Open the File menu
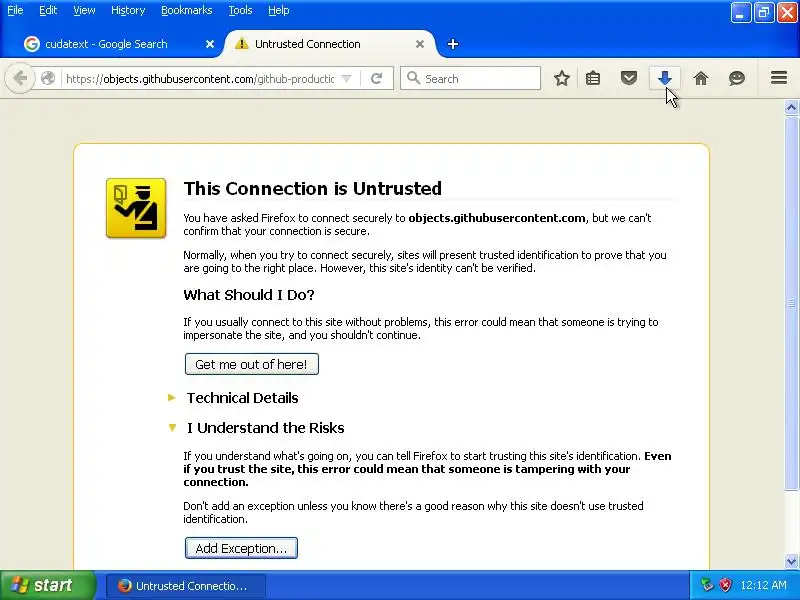Viewport: 800px width, 600px height. (15, 10)
